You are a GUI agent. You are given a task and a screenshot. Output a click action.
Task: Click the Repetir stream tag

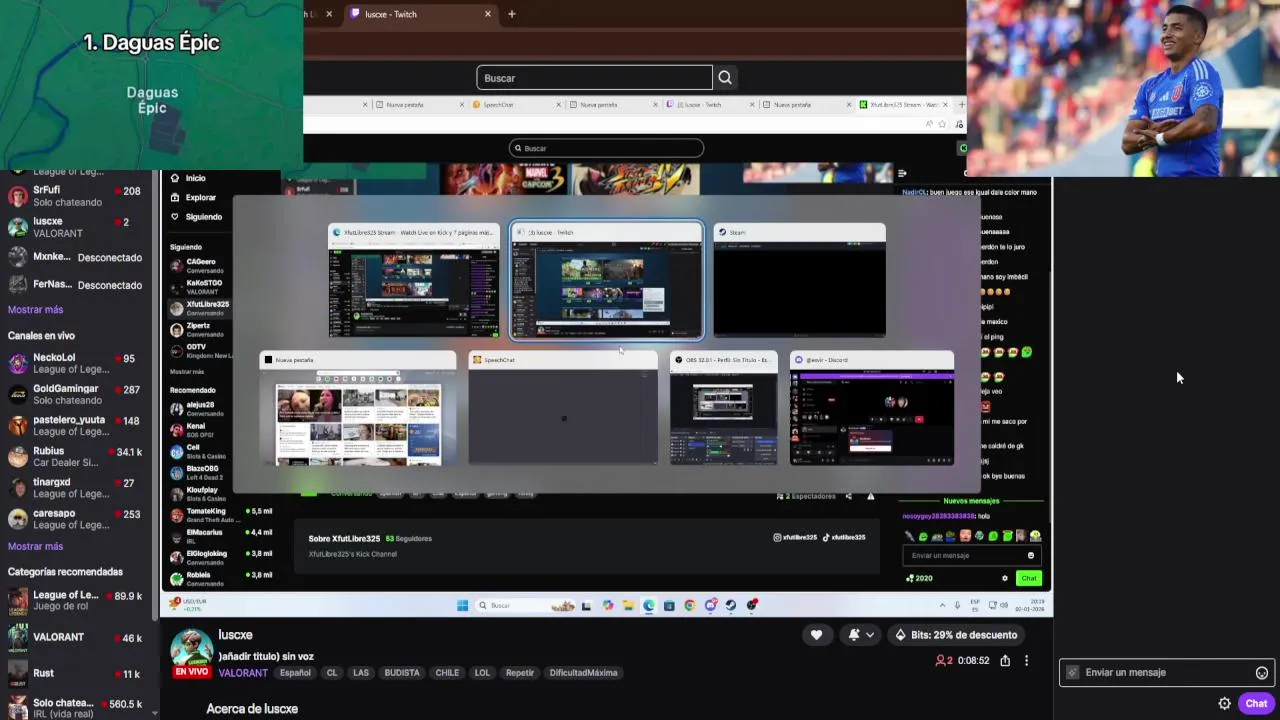(x=520, y=673)
